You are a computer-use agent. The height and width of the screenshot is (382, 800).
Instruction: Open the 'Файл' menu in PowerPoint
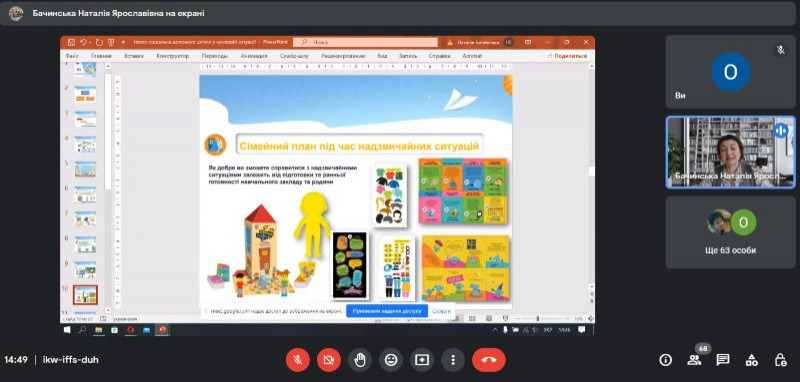pos(72,56)
